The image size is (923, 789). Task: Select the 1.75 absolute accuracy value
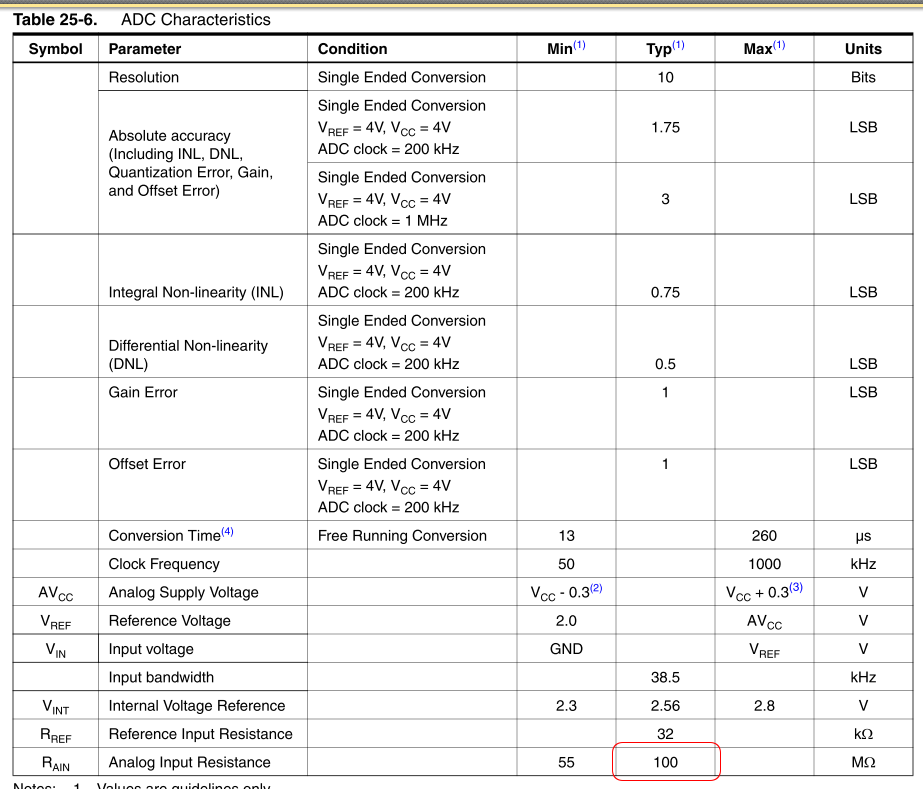point(665,127)
